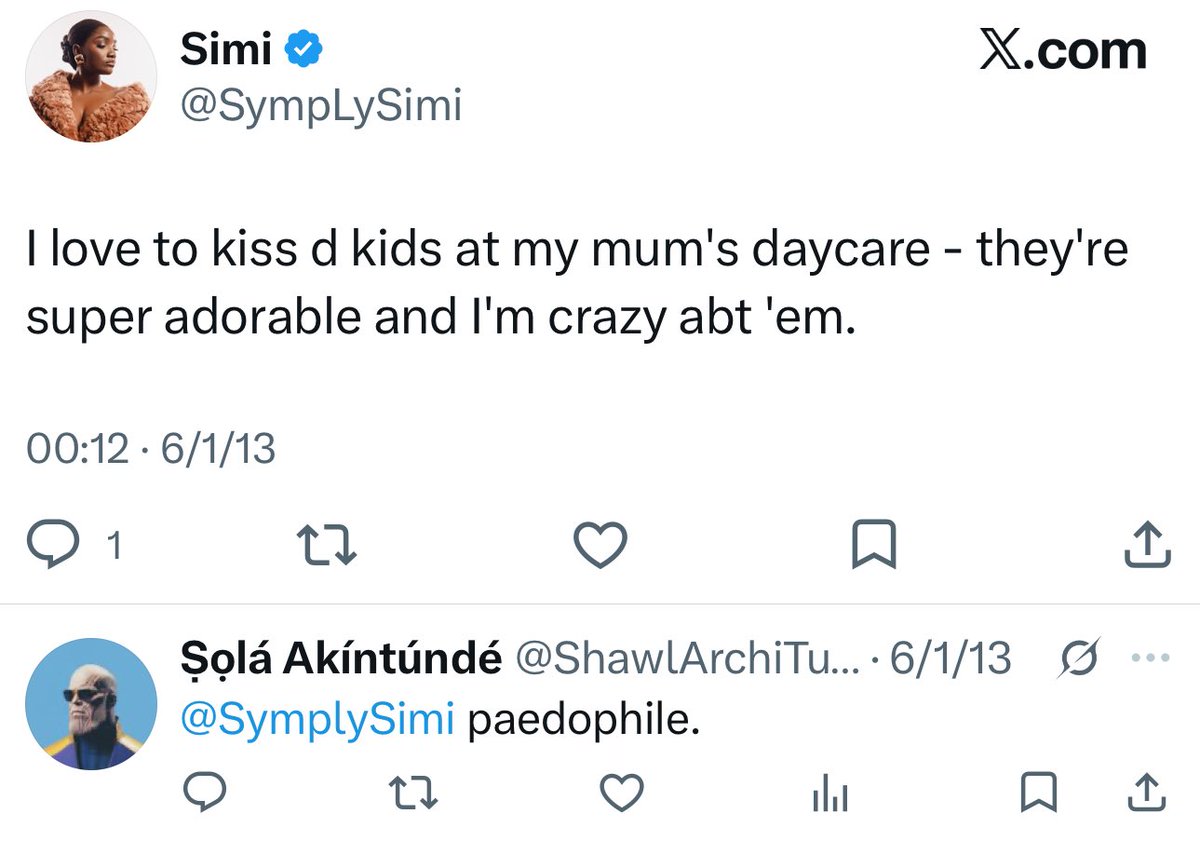Retweet Simi's daycare tweet
Viewport: 1200px width, 868px height.
pyautogui.click(x=329, y=544)
